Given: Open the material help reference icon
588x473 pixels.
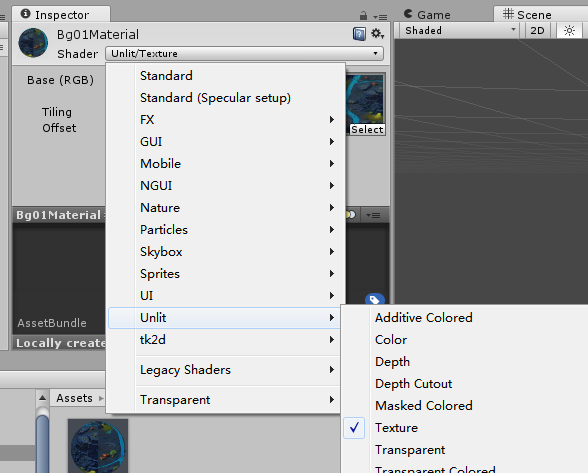Looking at the screenshot, I should [x=359, y=34].
